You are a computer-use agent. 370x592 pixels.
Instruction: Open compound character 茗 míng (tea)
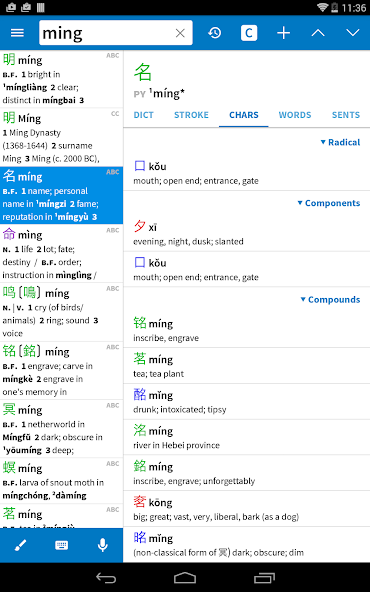click(247, 365)
